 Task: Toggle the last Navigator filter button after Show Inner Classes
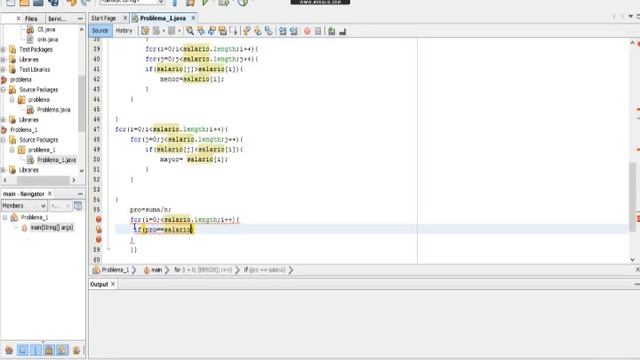pyautogui.click(x=76, y=350)
